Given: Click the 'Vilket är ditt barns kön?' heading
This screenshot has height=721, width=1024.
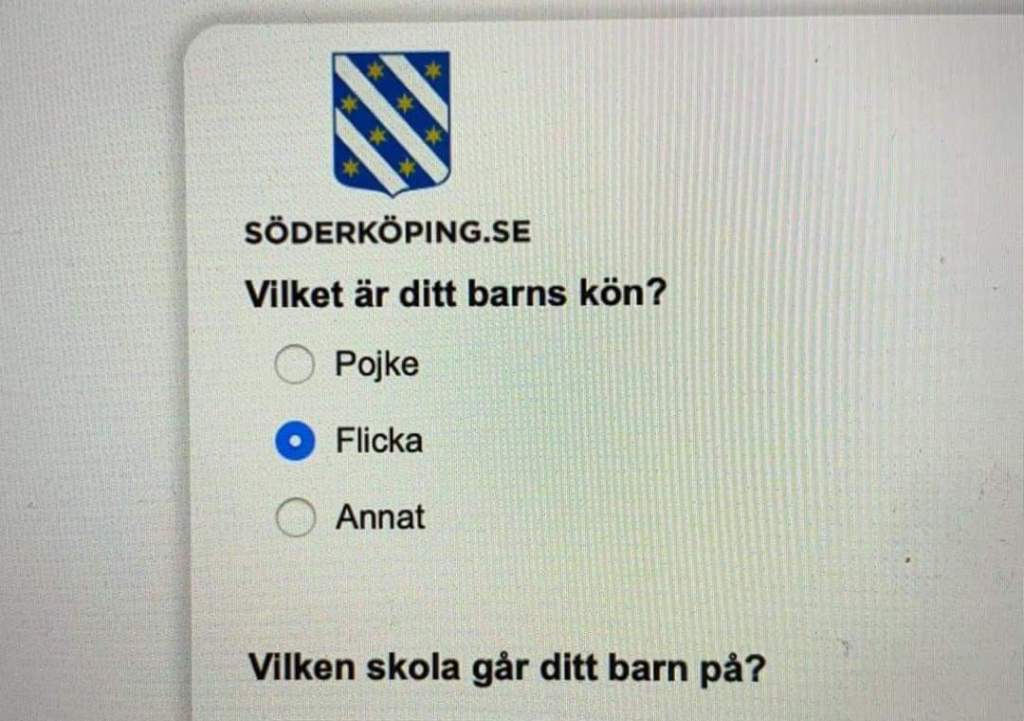Looking at the screenshot, I should pos(455,294).
